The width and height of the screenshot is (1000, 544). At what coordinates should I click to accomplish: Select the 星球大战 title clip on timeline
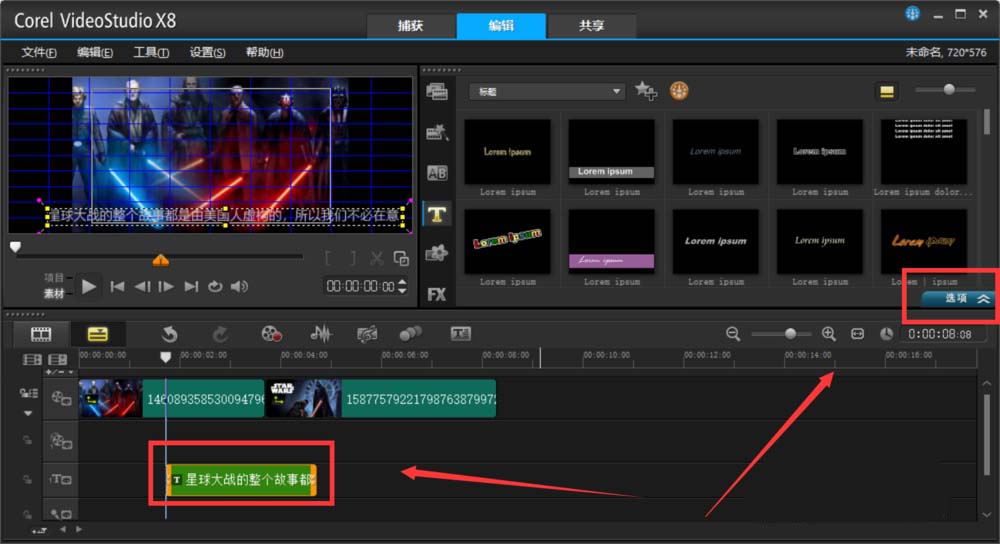pos(242,480)
